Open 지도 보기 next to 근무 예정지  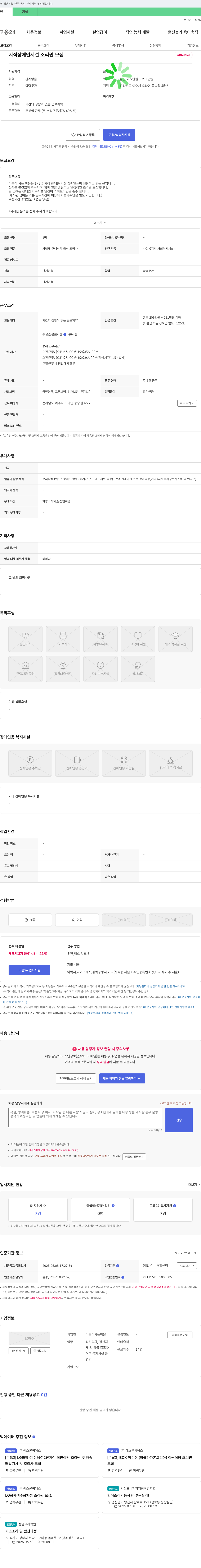pos(187,403)
